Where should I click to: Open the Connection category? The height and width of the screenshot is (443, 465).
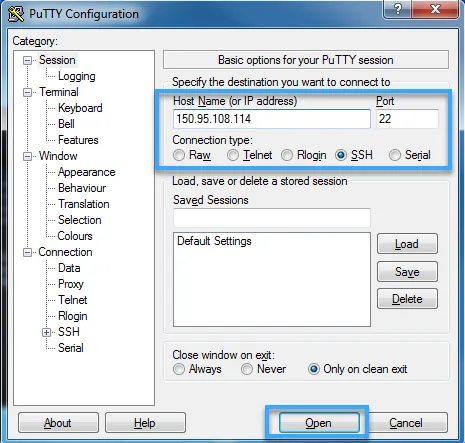click(x=65, y=252)
